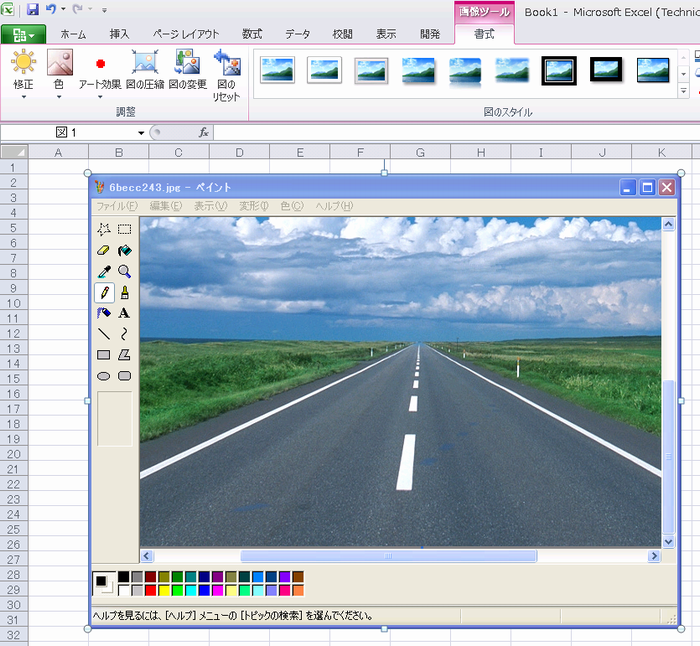The height and width of the screenshot is (646, 700).
Task: Move the picture styles gallery down one row
Action: pos(683,74)
